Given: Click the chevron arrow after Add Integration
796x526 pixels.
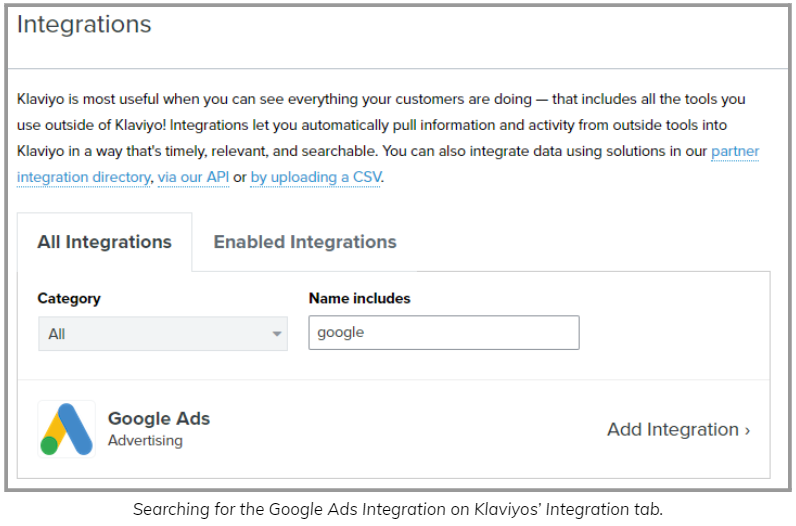Looking at the screenshot, I should (747, 431).
